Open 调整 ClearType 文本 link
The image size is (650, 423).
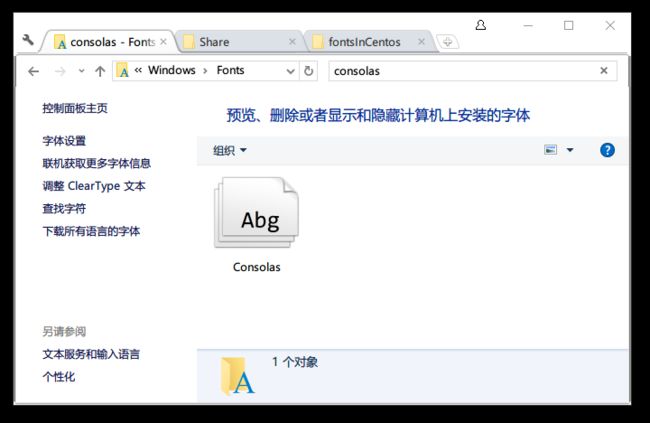(94, 186)
